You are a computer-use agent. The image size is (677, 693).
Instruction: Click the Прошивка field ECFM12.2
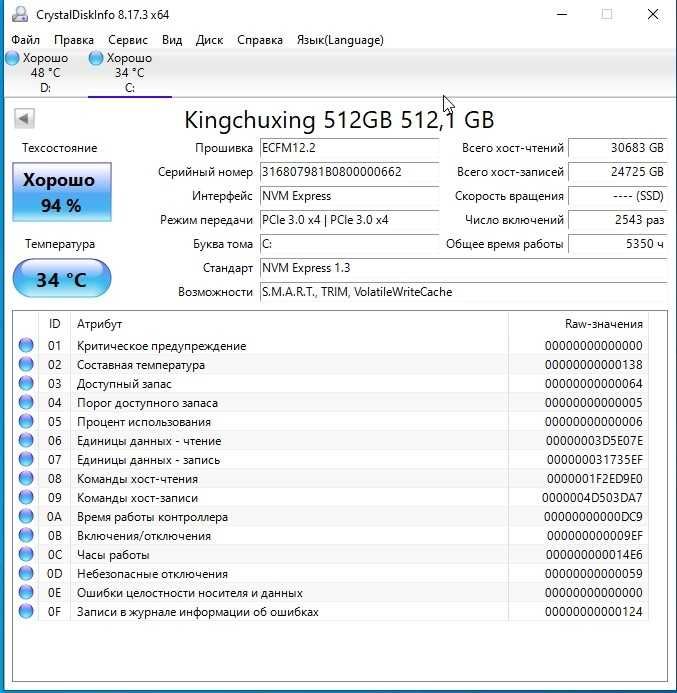pos(350,148)
